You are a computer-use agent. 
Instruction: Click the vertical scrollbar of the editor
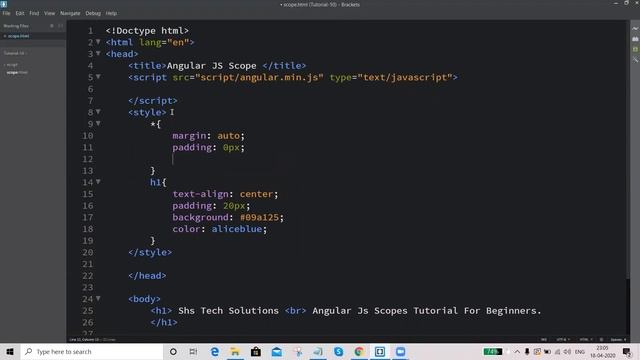(x=628, y=149)
